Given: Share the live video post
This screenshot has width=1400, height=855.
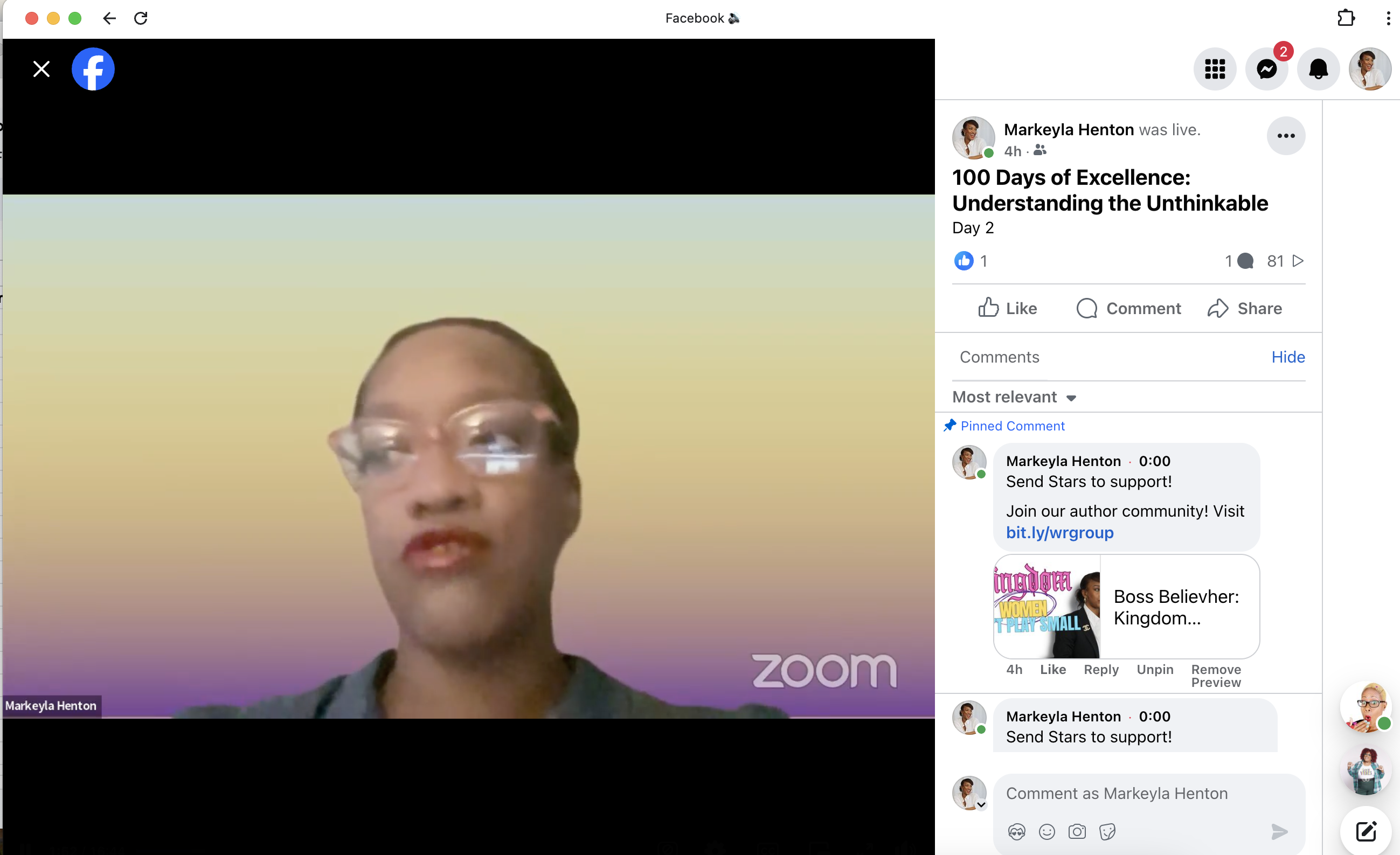Looking at the screenshot, I should [x=1245, y=308].
